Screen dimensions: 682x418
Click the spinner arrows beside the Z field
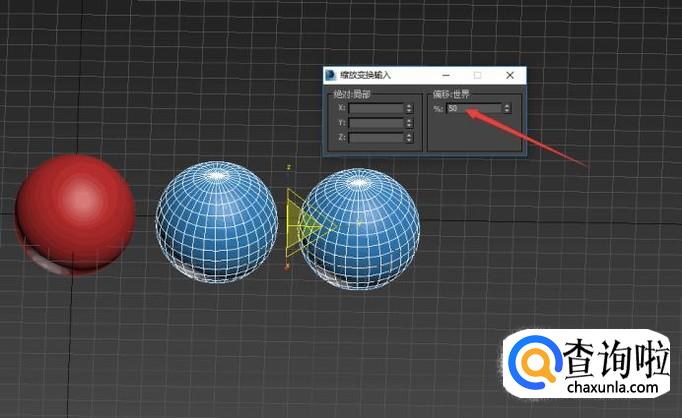409,138
